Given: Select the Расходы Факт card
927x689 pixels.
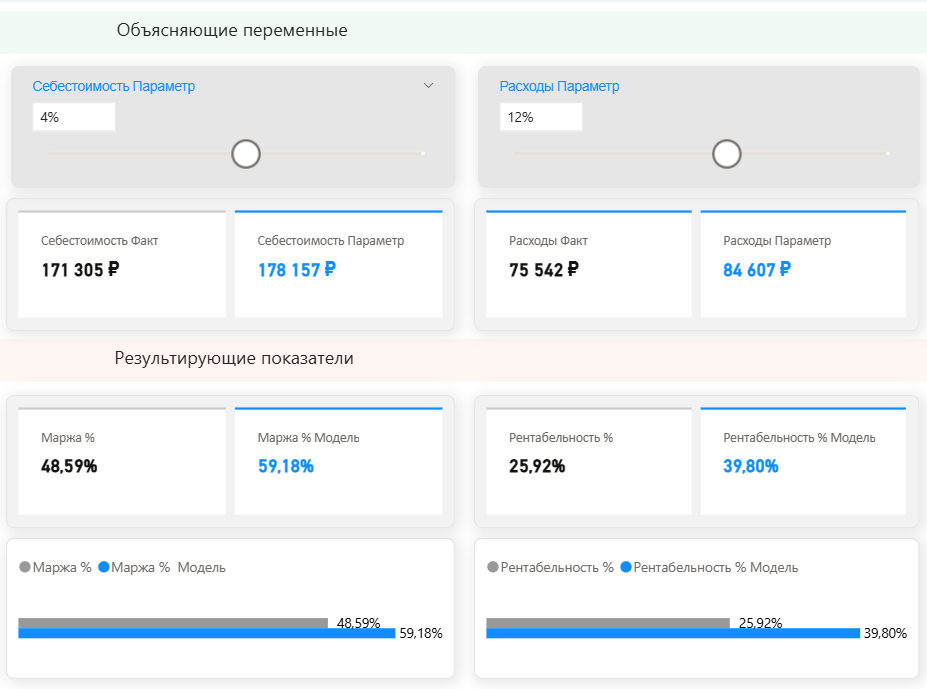Looking at the screenshot, I should click(x=589, y=264).
